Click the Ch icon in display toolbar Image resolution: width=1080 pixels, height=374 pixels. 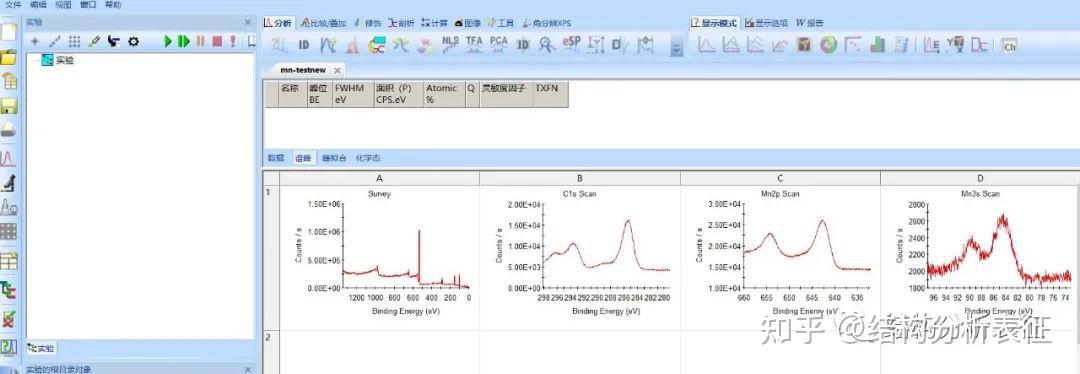point(1010,45)
